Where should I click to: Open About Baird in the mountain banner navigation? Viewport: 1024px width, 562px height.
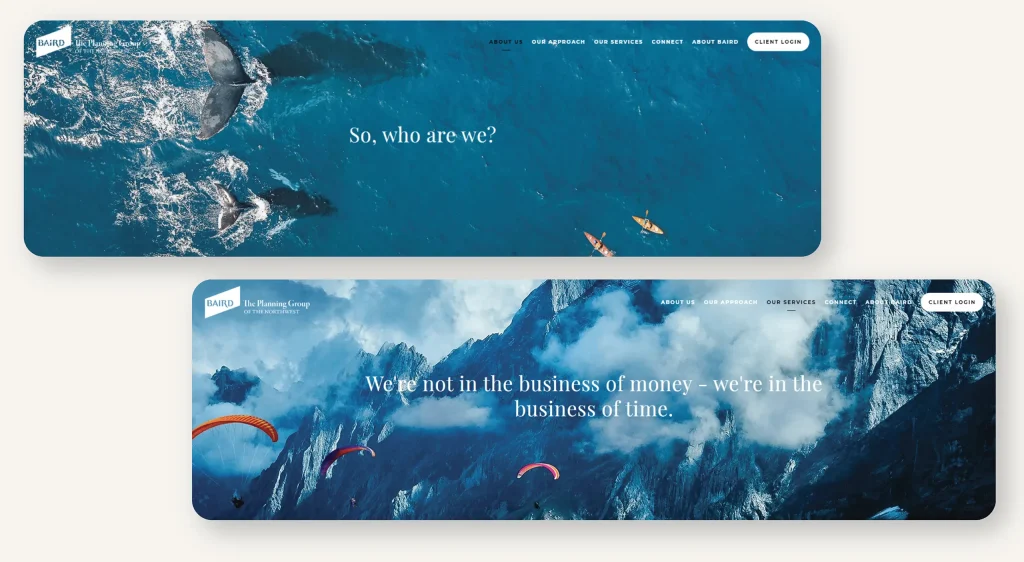coord(888,302)
